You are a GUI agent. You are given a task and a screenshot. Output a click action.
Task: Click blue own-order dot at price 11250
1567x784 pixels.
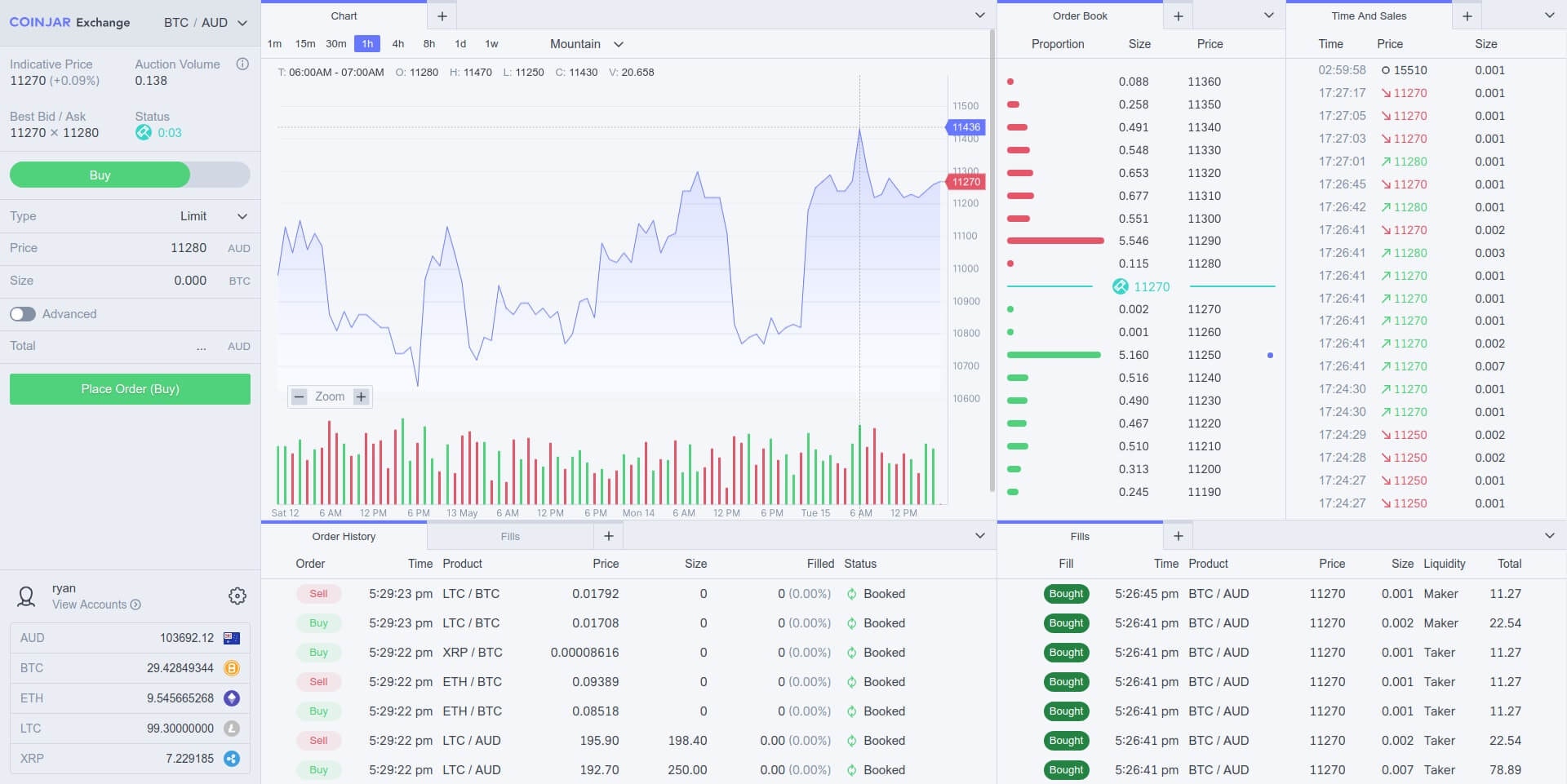pos(1270,355)
